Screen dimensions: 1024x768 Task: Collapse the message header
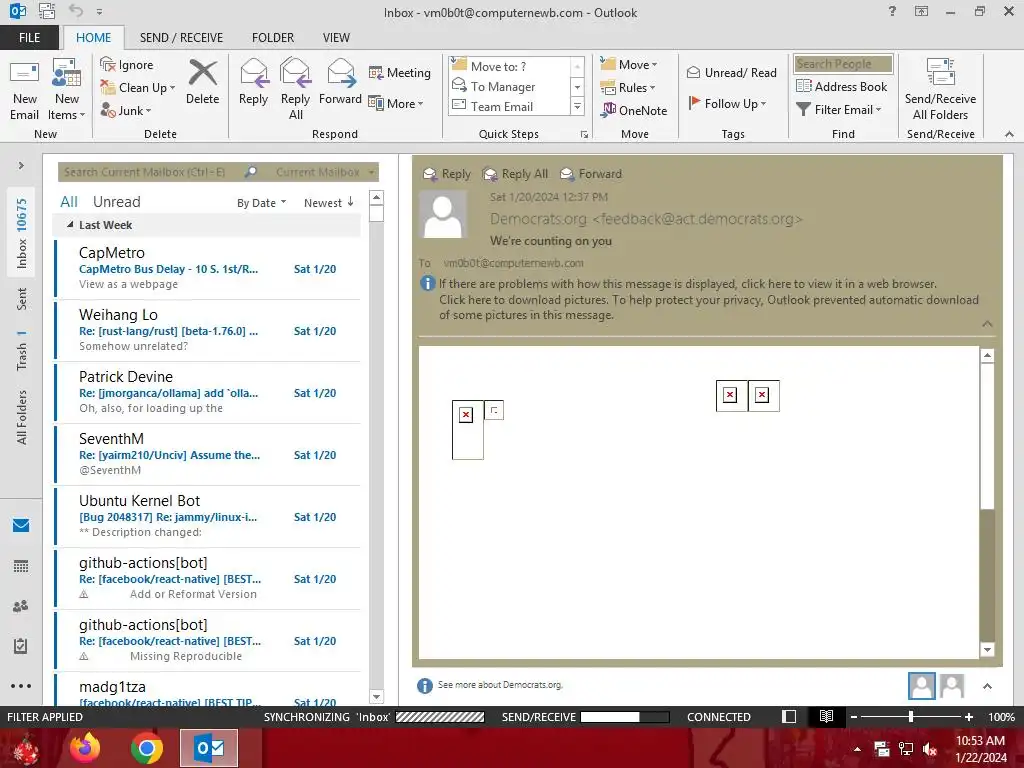pyautogui.click(x=987, y=324)
